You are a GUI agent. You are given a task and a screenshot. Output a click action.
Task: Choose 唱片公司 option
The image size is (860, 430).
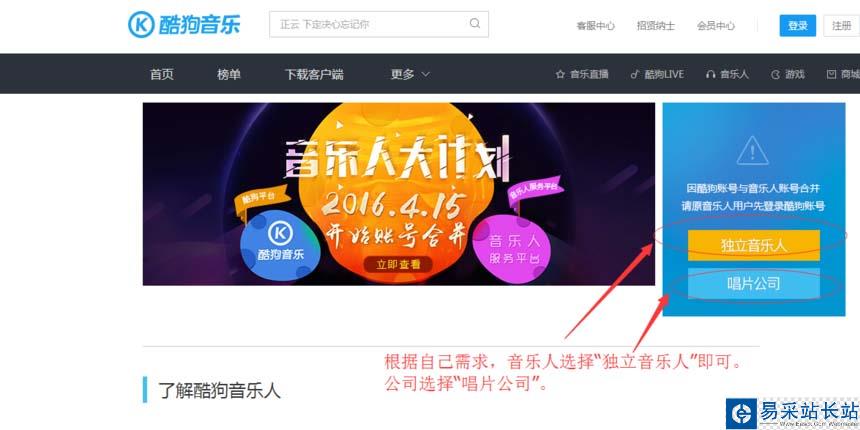tap(754, 284)
